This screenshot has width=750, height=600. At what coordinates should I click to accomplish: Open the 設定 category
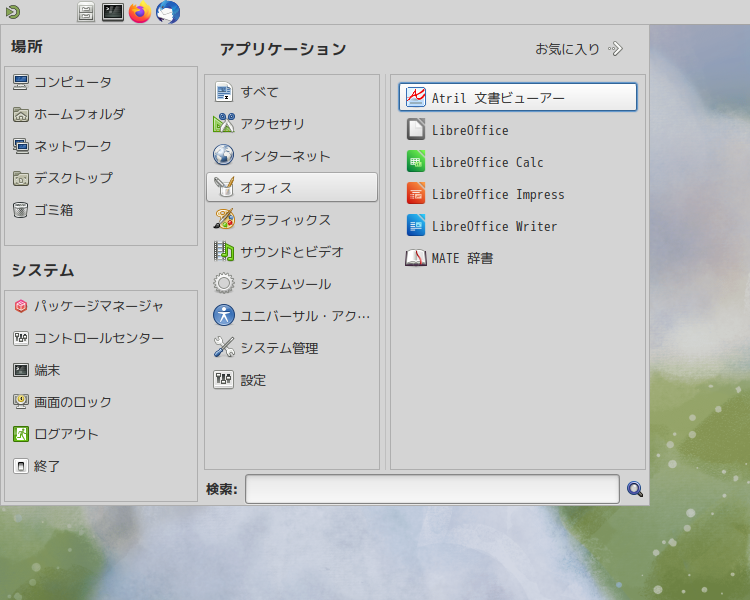click(292, 380)
